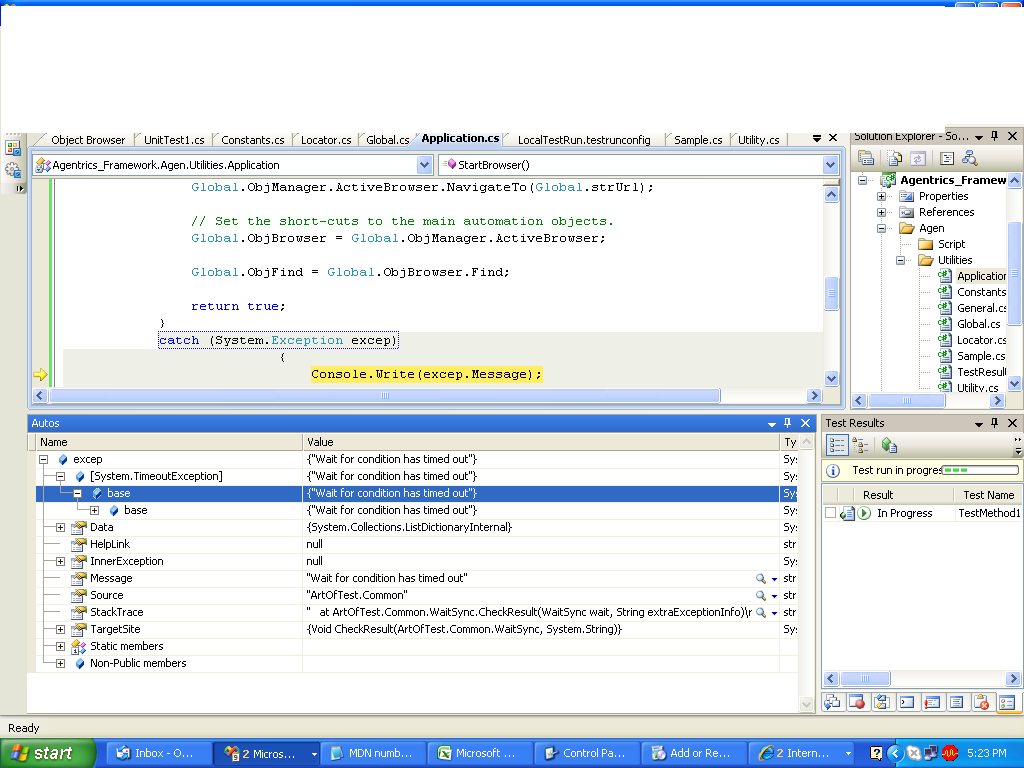Click Show All Files in Solution Explorer
1024x768 pixels.
pyautogui.click(x=894, y=158)
